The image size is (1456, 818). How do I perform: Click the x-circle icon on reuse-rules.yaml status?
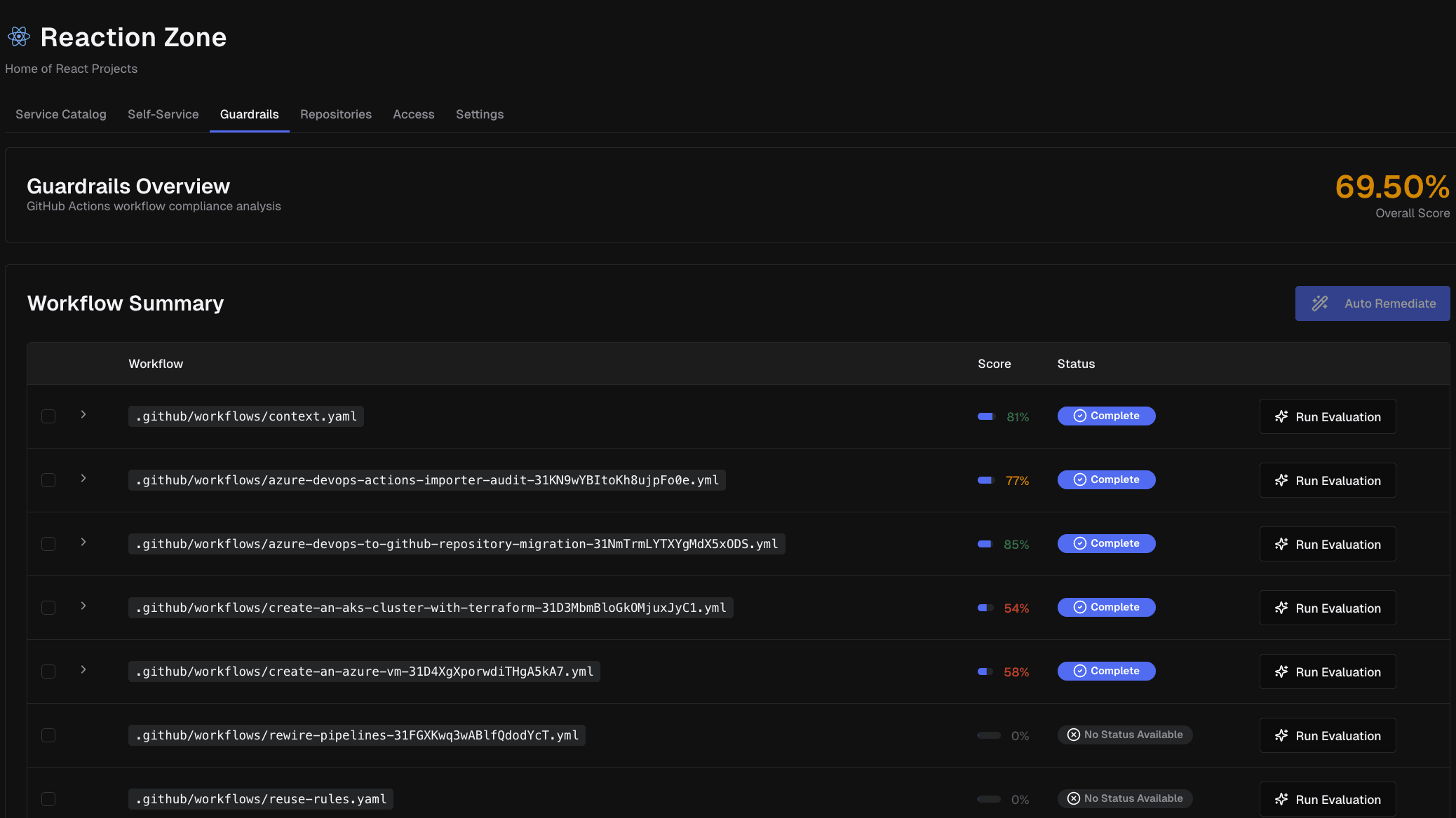1074,798
